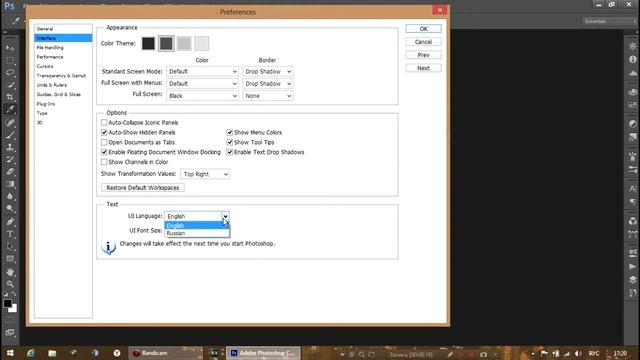Select the Quick Selection tool
Image resolution: width=640 pixels, height=360 pixels.
click(10, 84)
